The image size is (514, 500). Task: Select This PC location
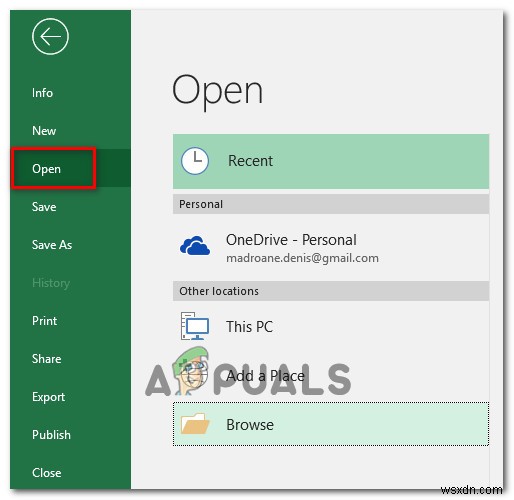331,326
